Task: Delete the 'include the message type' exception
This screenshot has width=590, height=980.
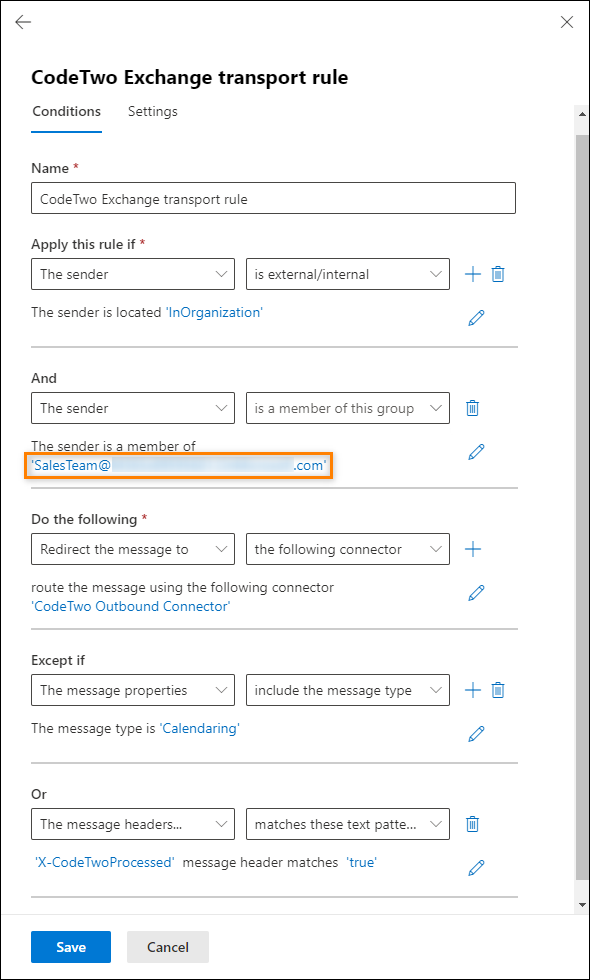Action: [x=498, y=690]
